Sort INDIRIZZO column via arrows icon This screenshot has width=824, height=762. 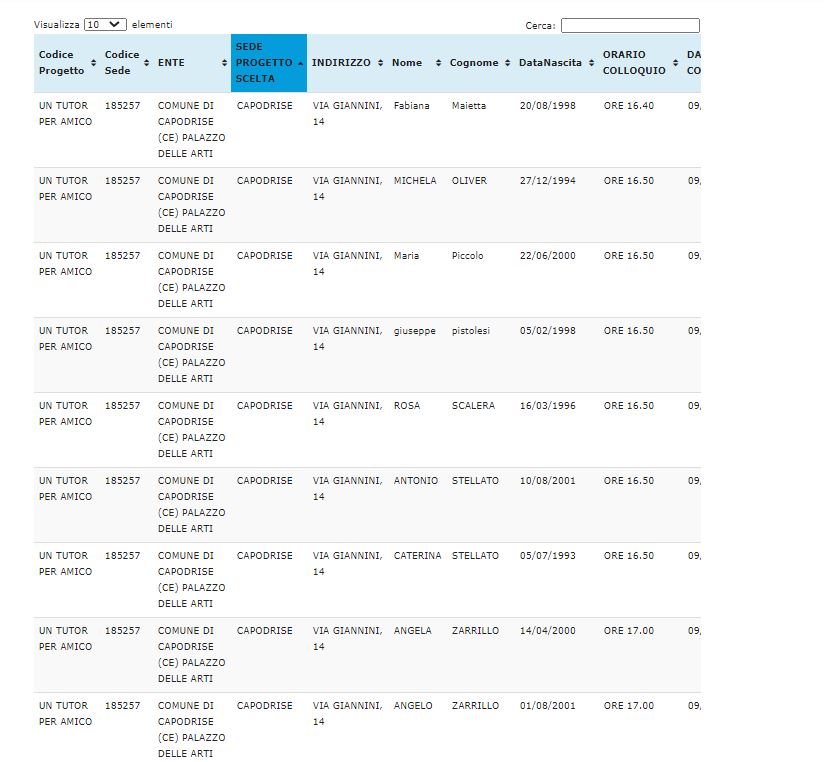tap(380, 63)
